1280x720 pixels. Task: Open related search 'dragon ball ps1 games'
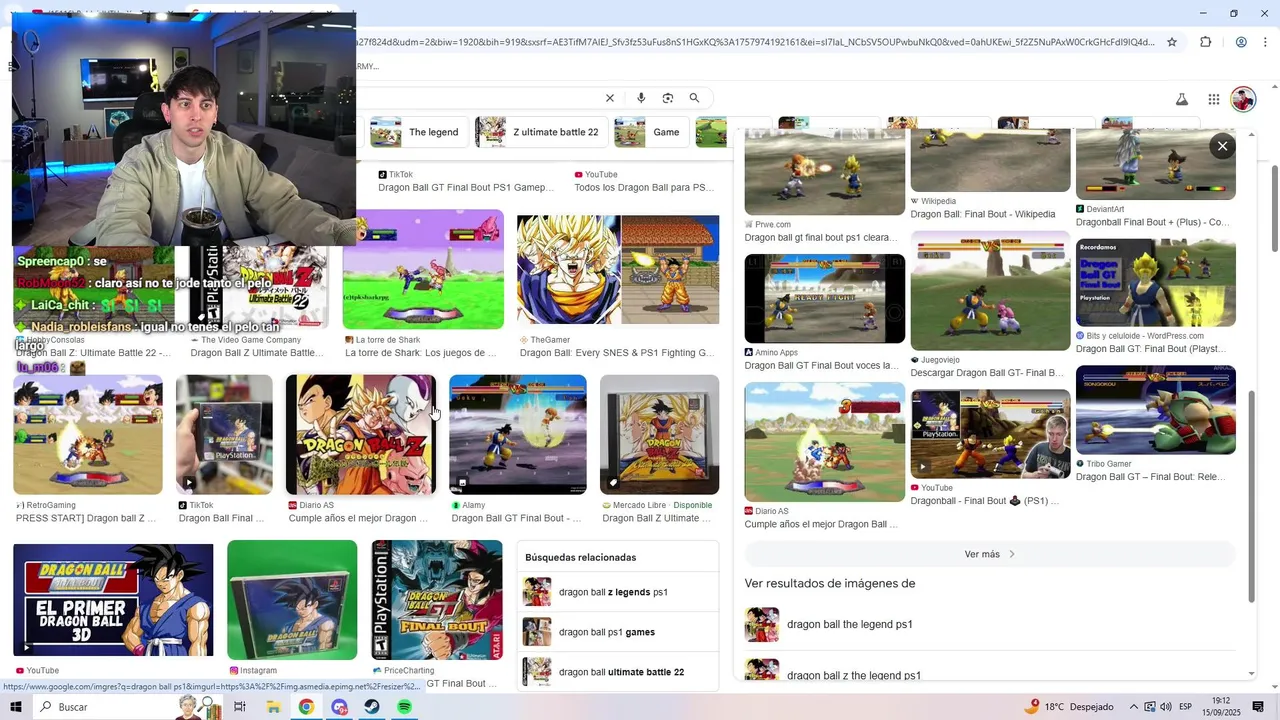[618, 632]
